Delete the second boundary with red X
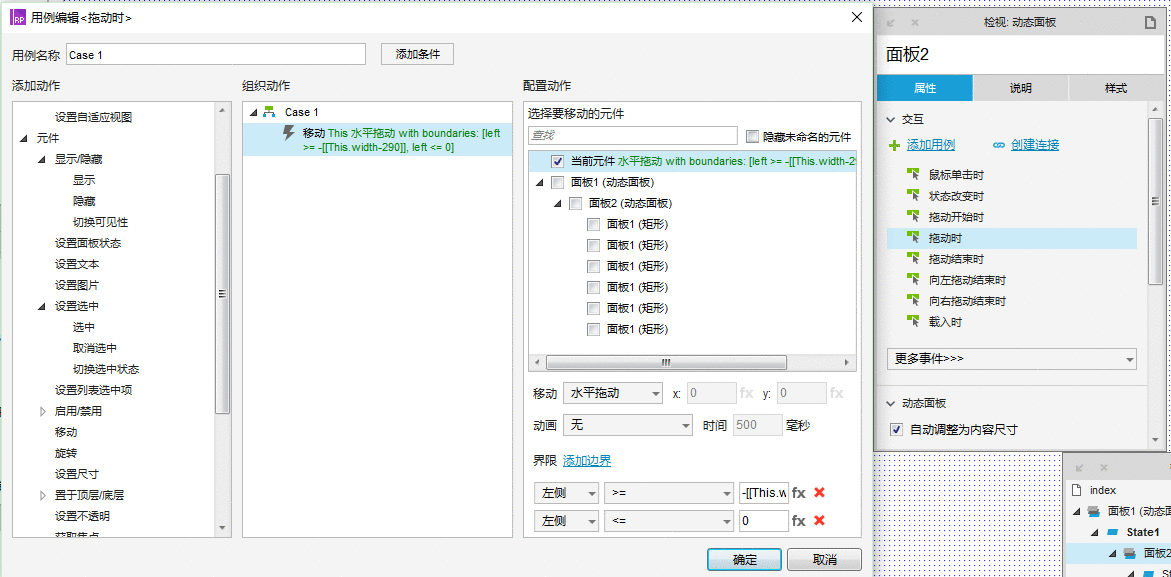The image size is (1171, 577). pos(819,520)
